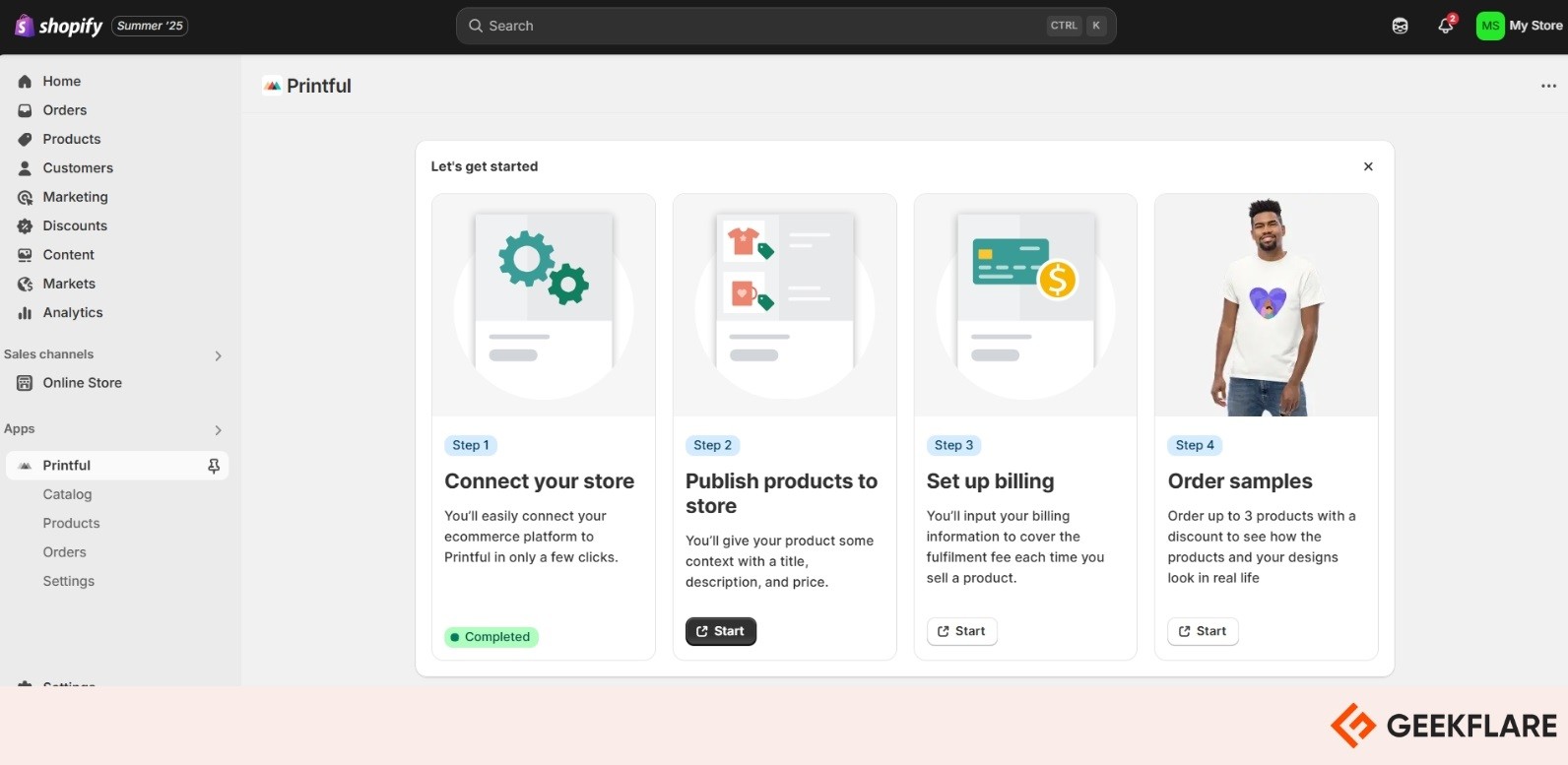Click the Connect your store heading
1568x765 pixels.
(x=540, y=481)
